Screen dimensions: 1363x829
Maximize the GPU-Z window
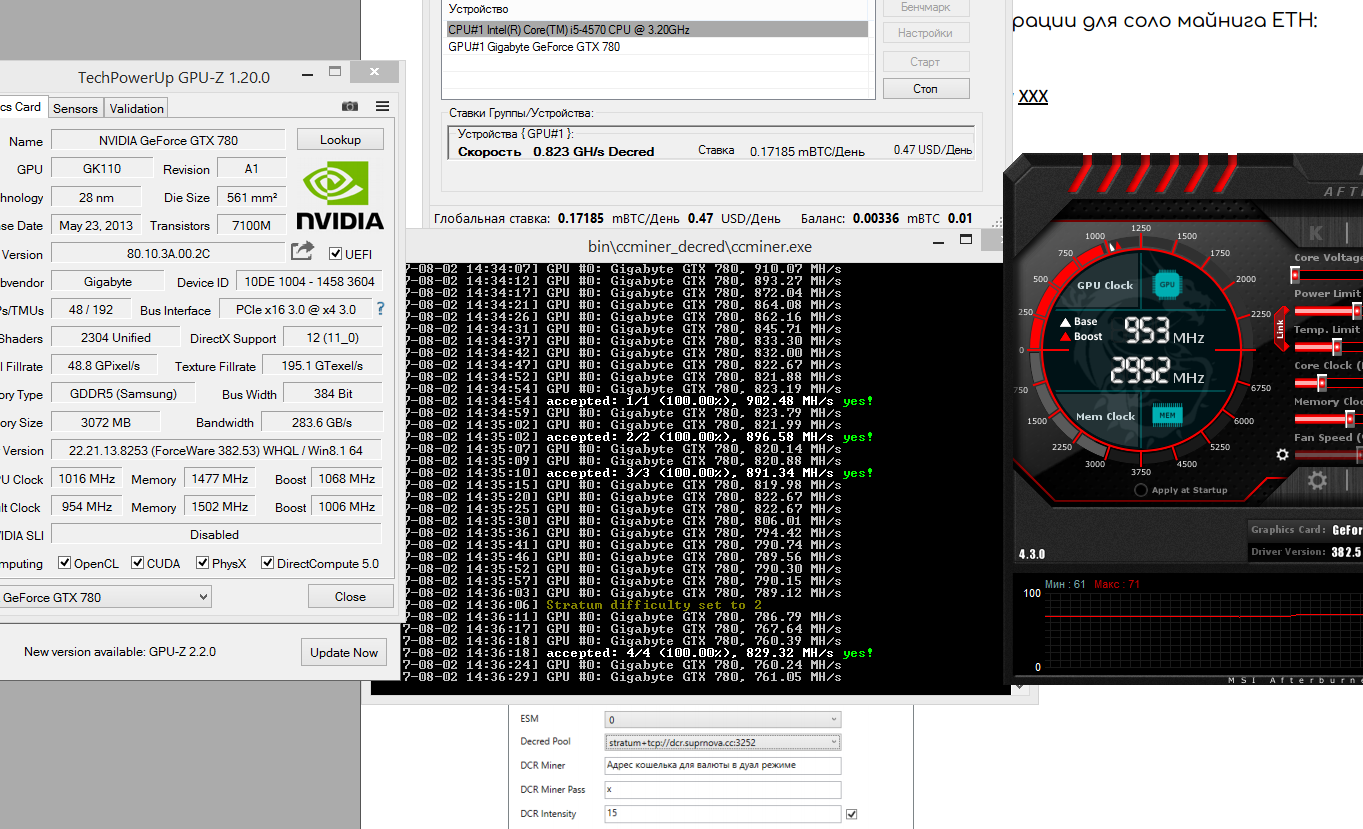click(x=336, y=72)
